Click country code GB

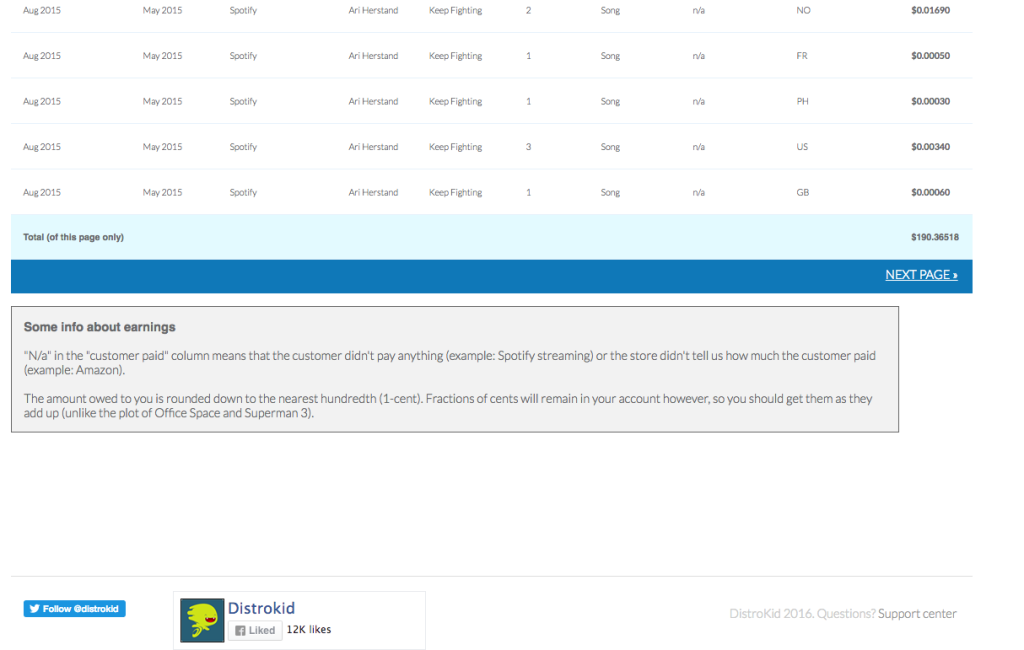tap(803, 193)
